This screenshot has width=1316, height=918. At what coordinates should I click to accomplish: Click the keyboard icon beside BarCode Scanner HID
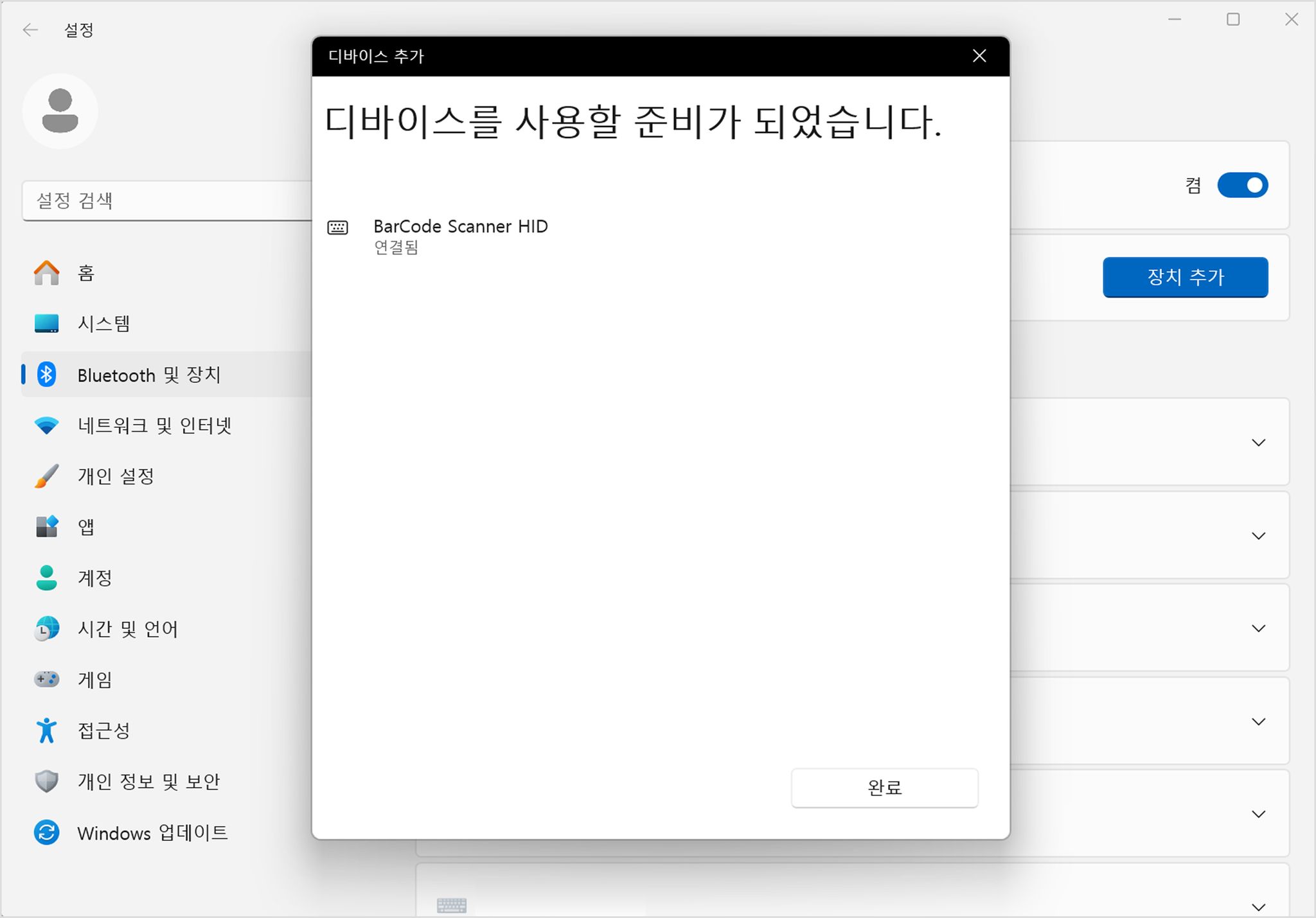[338, 227]
